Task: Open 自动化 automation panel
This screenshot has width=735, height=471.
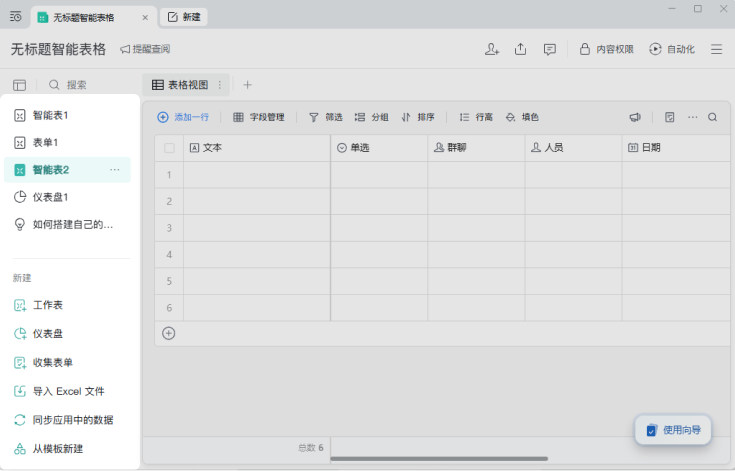Action: [671, 49]
